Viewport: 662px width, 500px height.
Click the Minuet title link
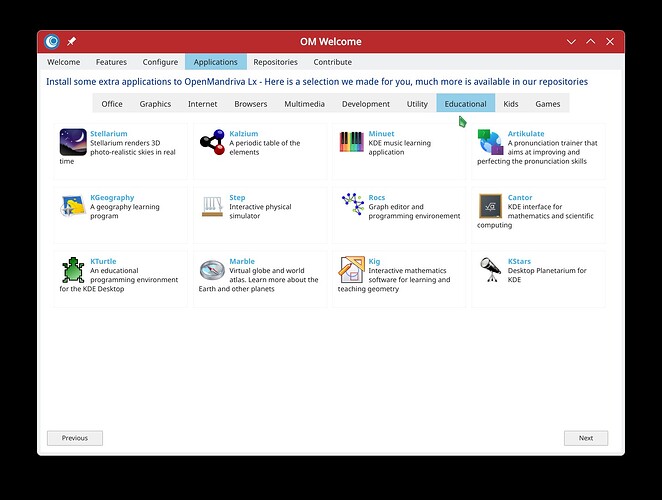381,133
